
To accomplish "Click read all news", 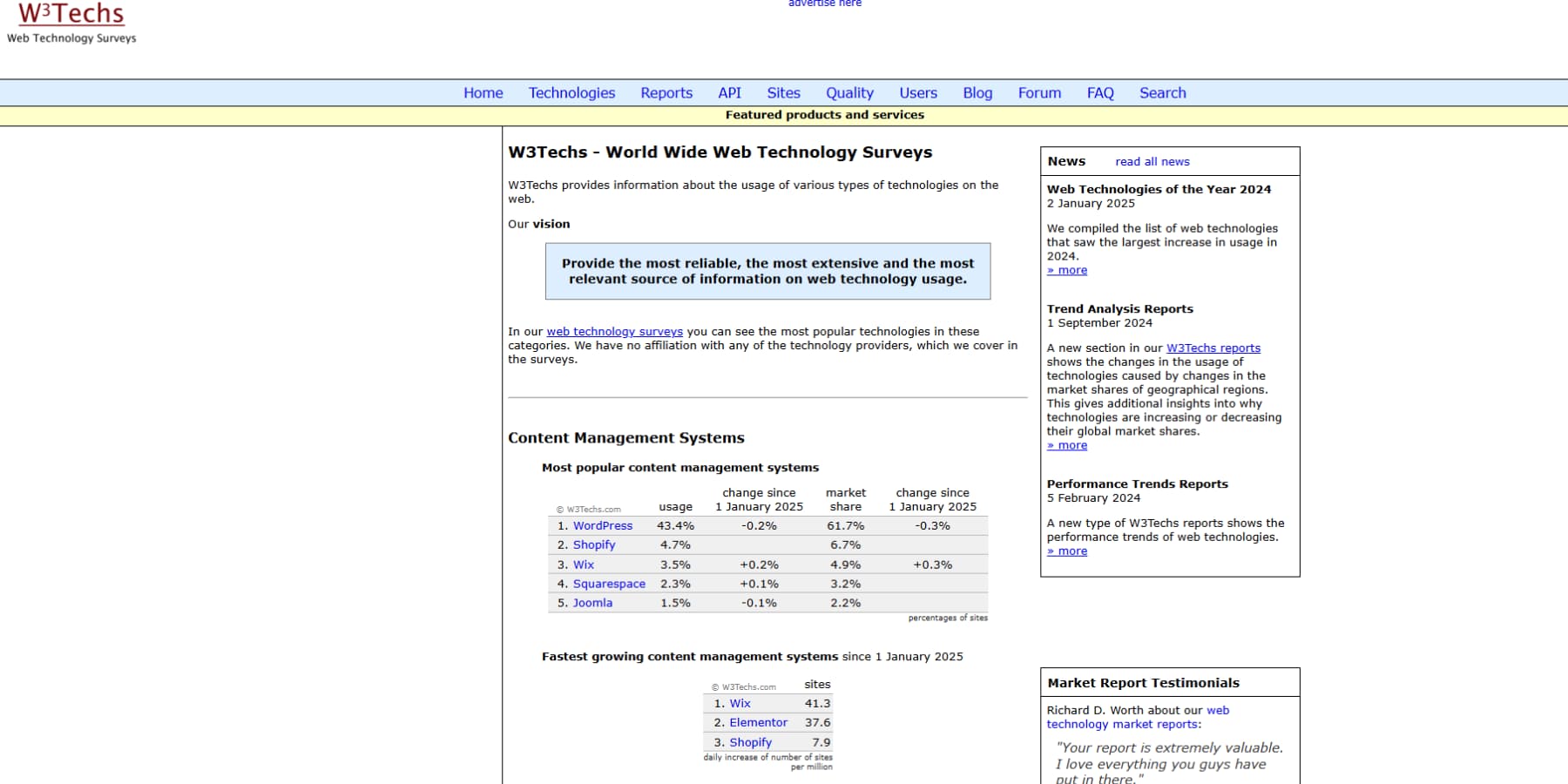I will point(1152,161).
